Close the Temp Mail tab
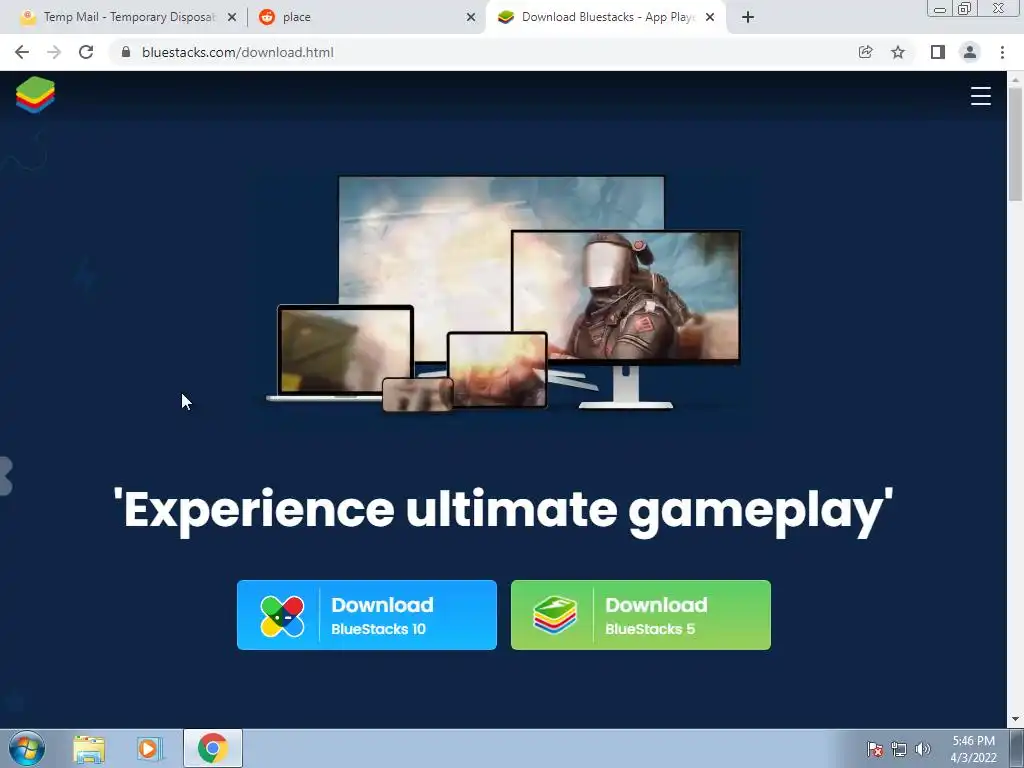The height and width of the screenshot is (768, 1024). tap(232, 18)
